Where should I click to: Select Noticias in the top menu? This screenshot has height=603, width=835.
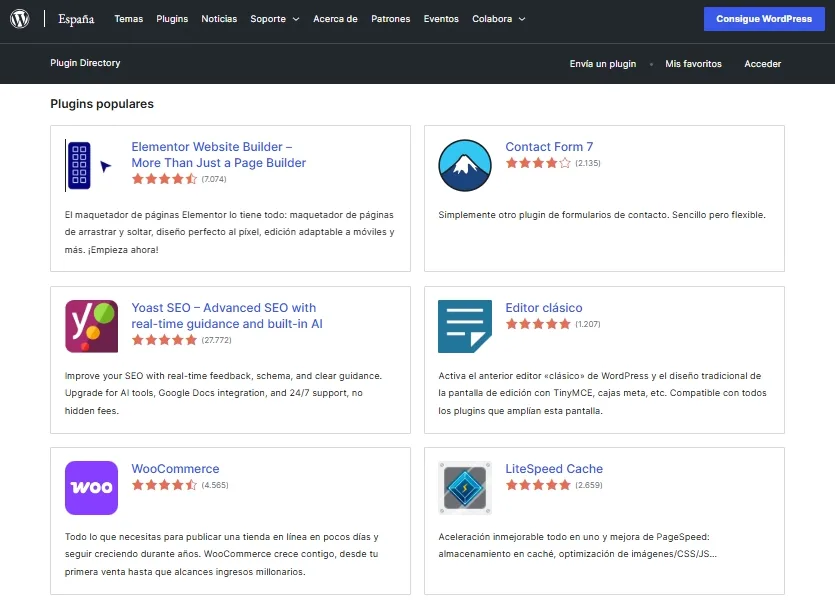pos(219,19)
